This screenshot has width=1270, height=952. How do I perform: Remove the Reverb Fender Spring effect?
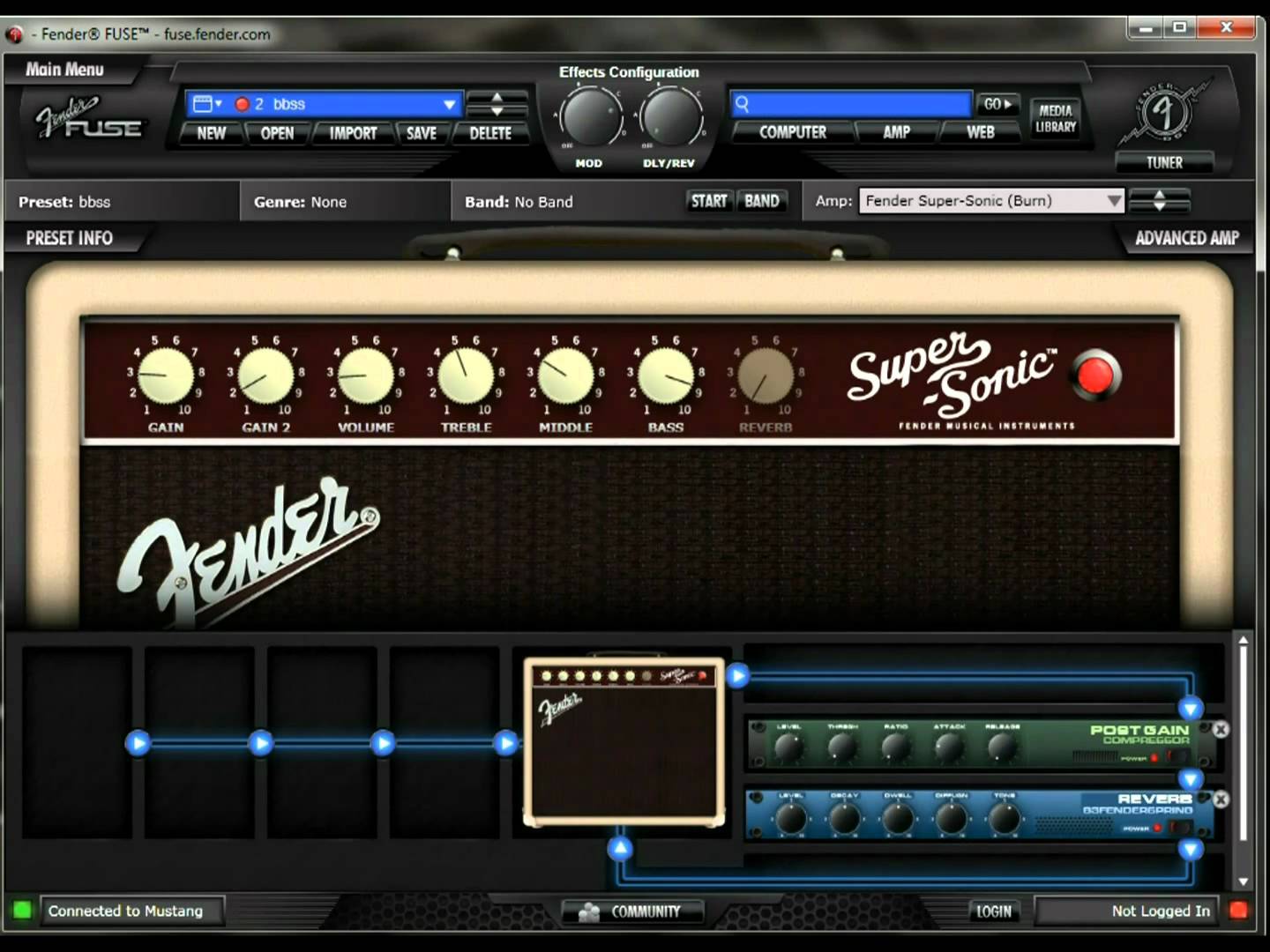1221,799
